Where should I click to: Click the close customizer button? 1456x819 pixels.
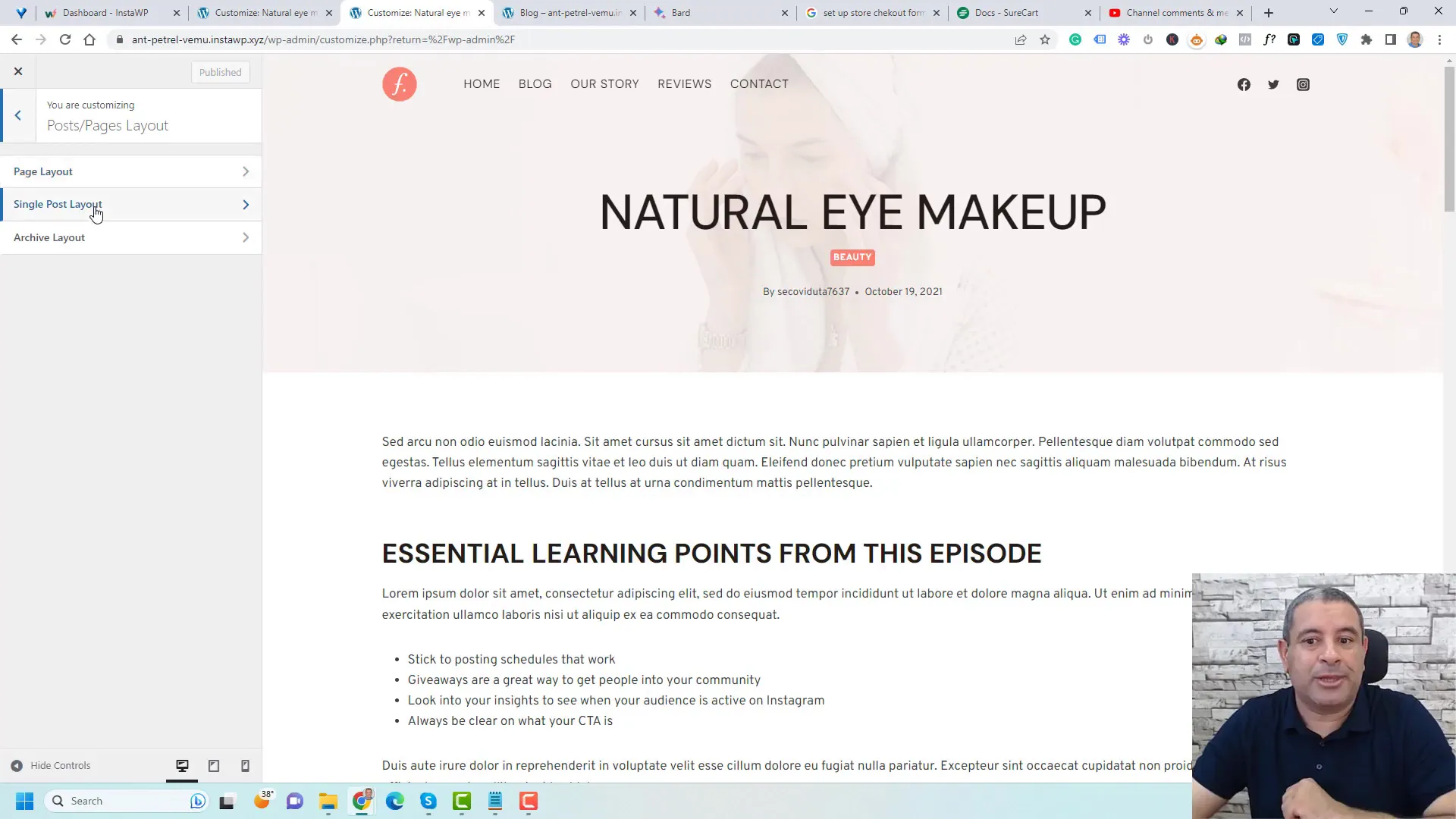coord(18,71)
